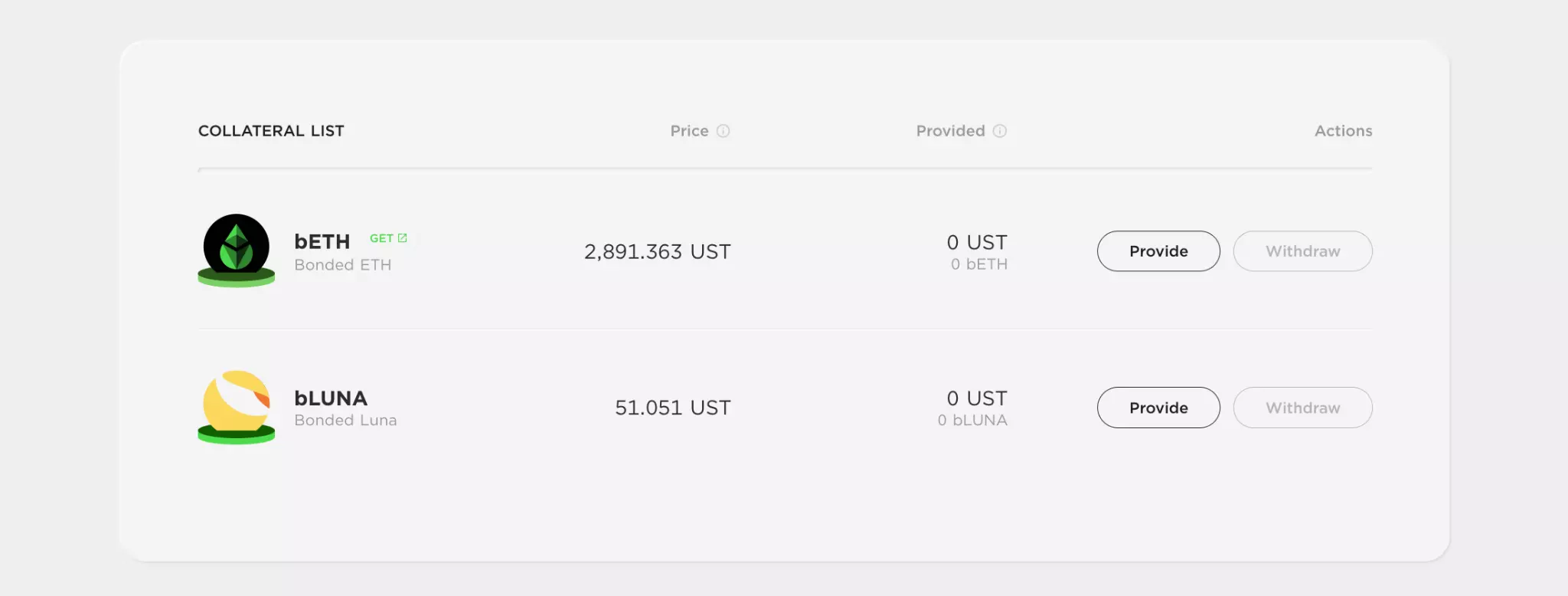
Task: Click the 2,891.363 UST price value
Action: tap(657, 251)
